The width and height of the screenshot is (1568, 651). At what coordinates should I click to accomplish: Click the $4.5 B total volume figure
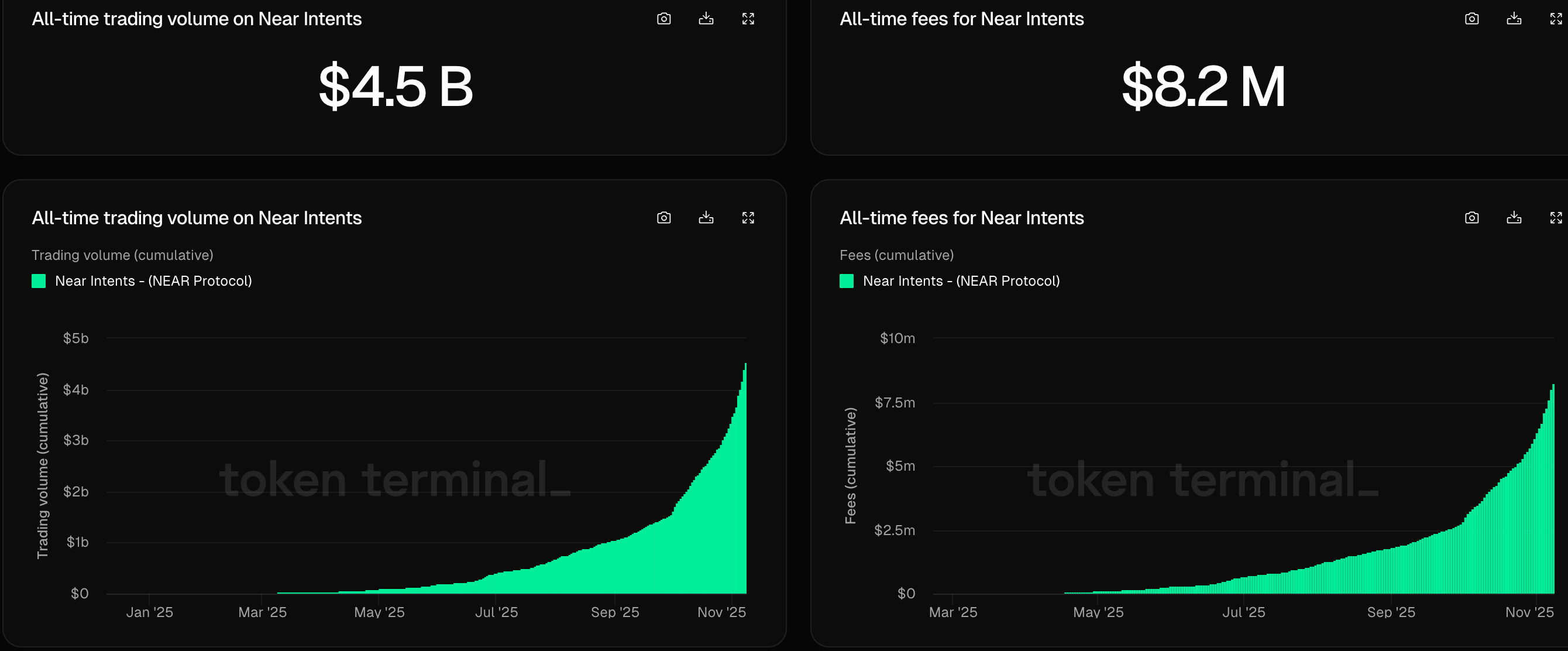396,87
